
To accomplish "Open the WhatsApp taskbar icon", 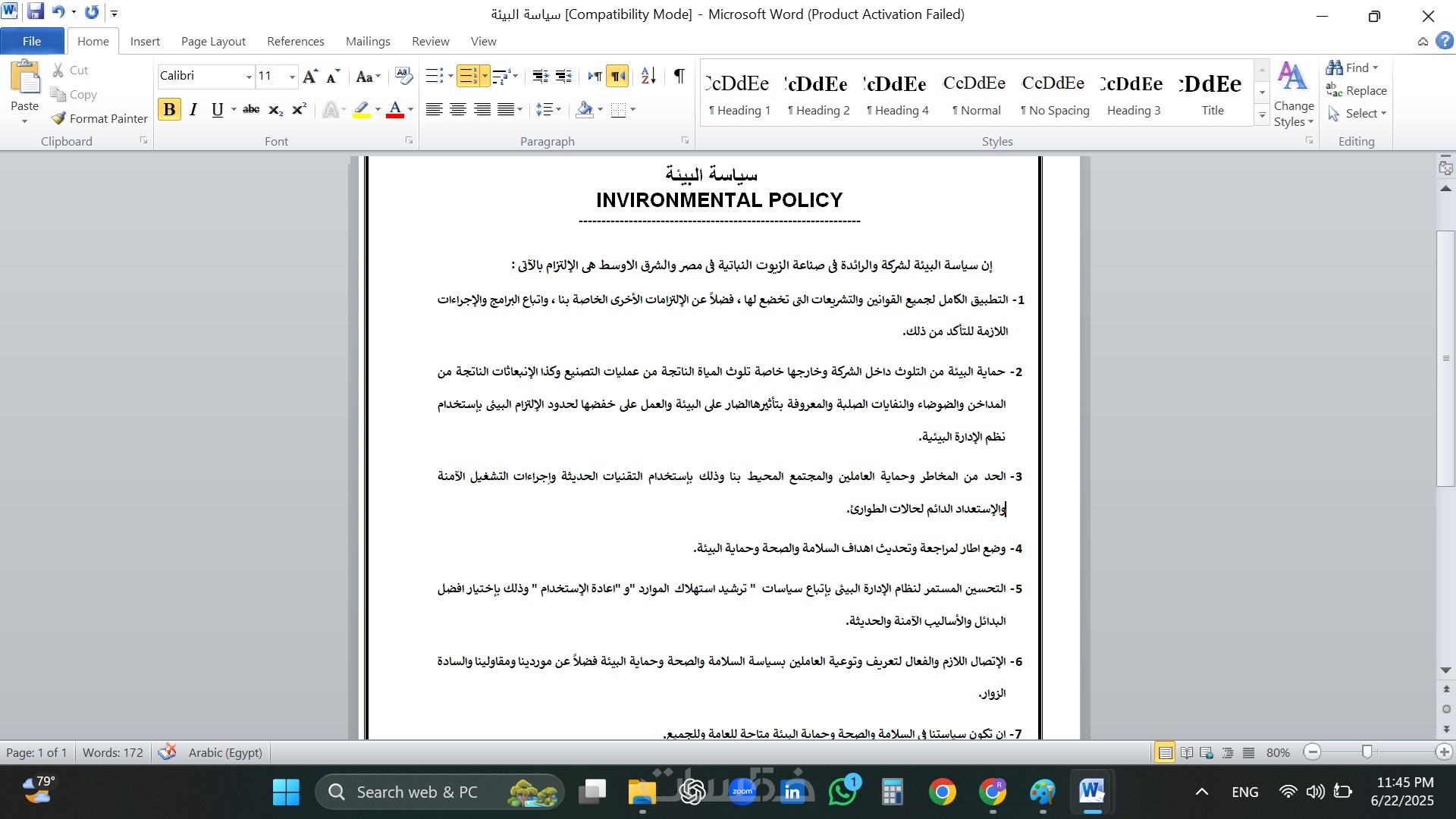I will [x=843, y=792].
